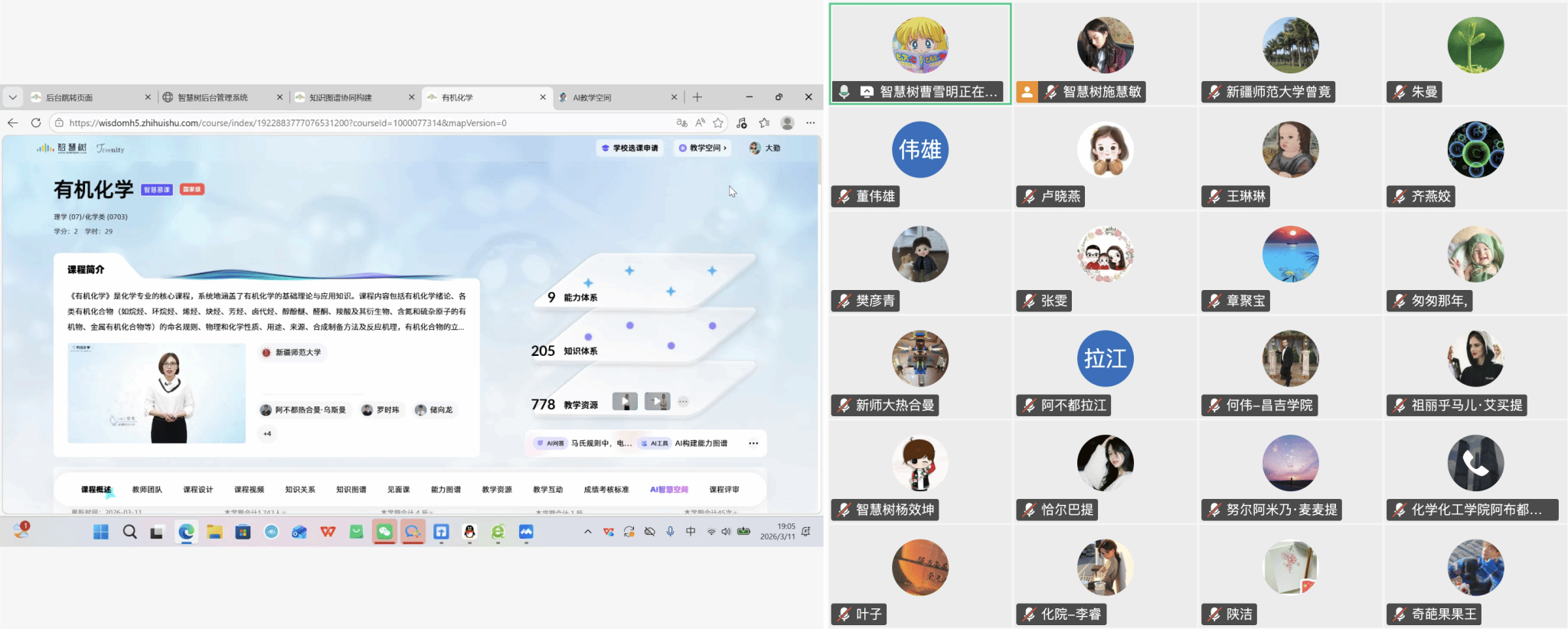Click the AI智慧空间 link
This screenshot has width=1568, height=629.
(668, 490)
